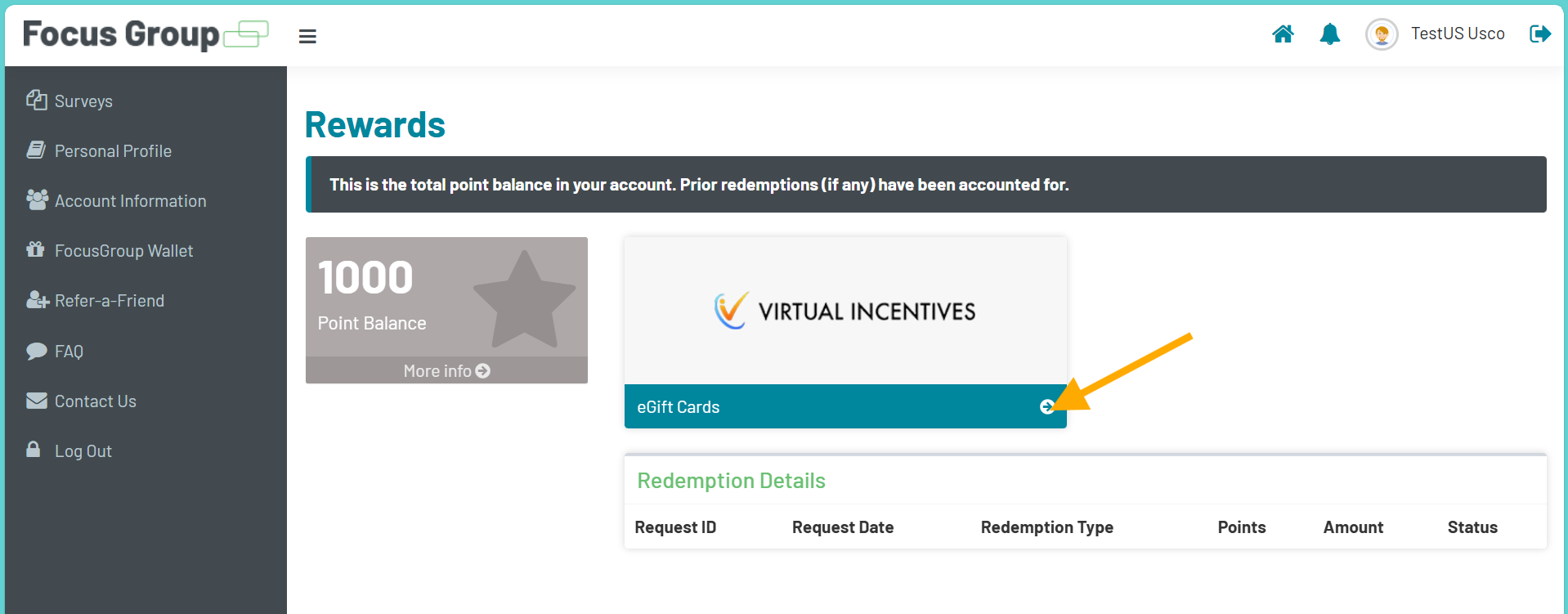The height and width of the screenshot is (614, 1568).
Task: Click the Rewards page heading
Action: tap(375, 125)
